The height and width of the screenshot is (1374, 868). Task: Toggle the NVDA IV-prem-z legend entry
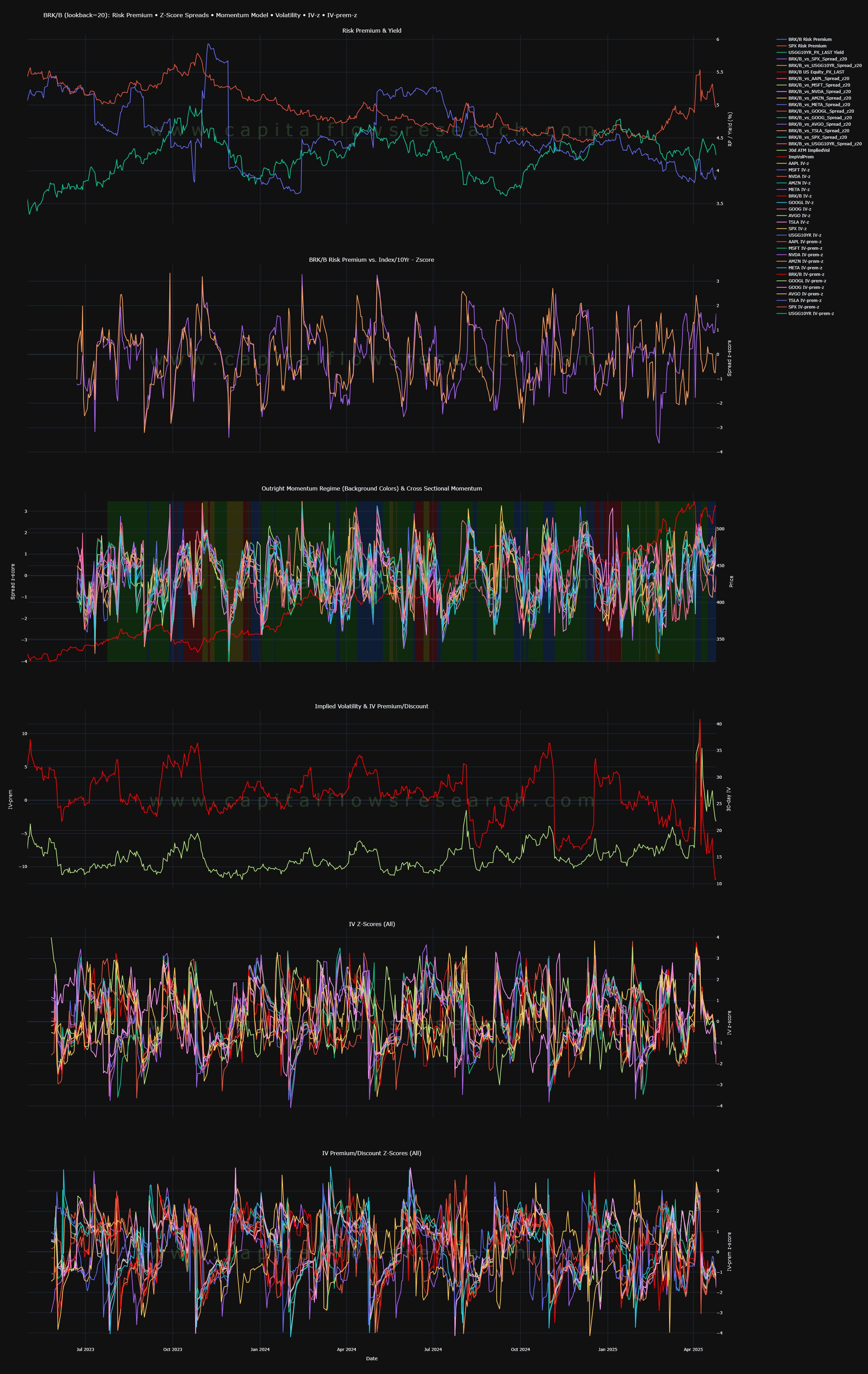click(800, 255)
